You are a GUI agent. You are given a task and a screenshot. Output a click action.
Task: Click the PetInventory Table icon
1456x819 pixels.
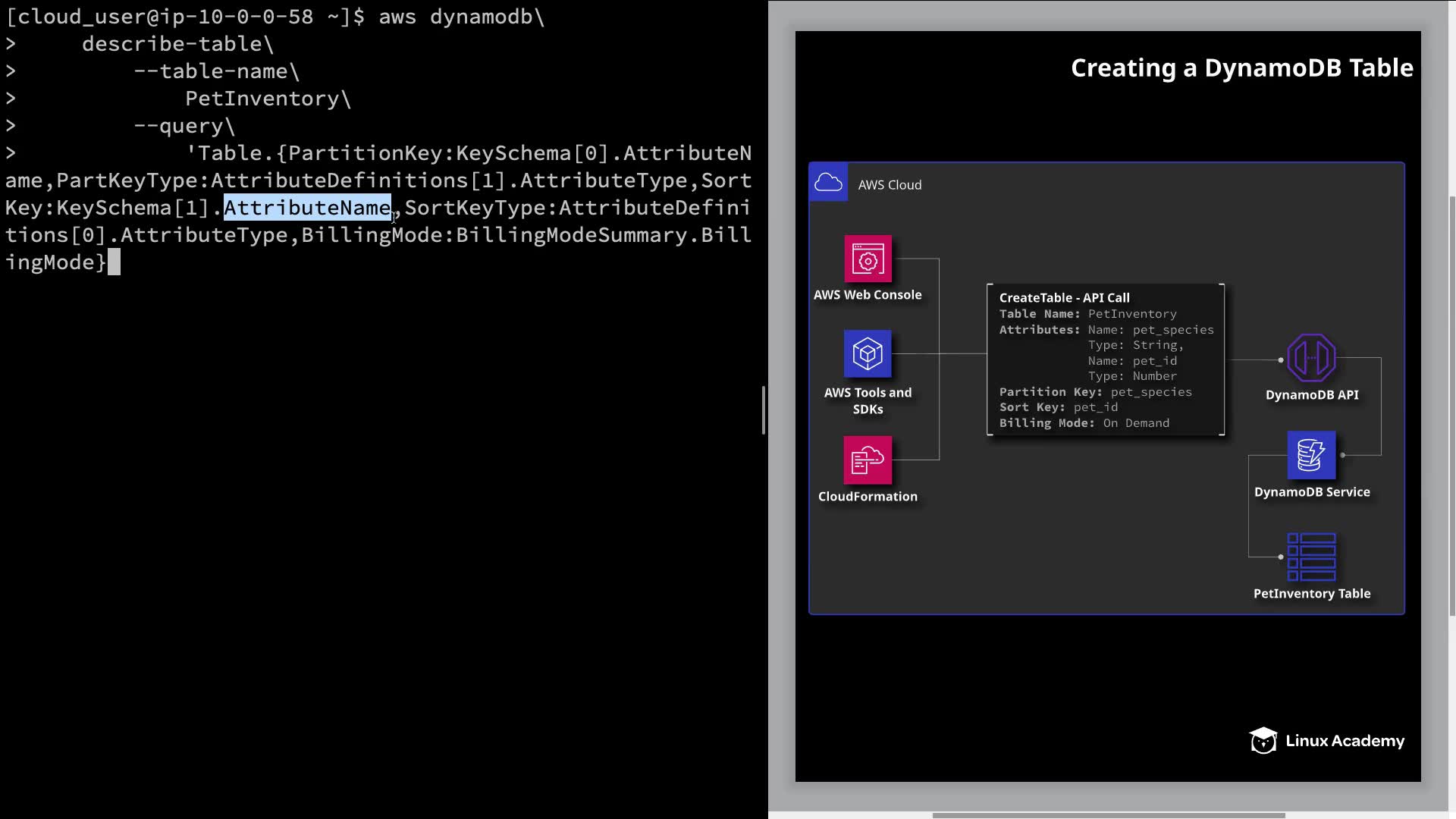1311,557
